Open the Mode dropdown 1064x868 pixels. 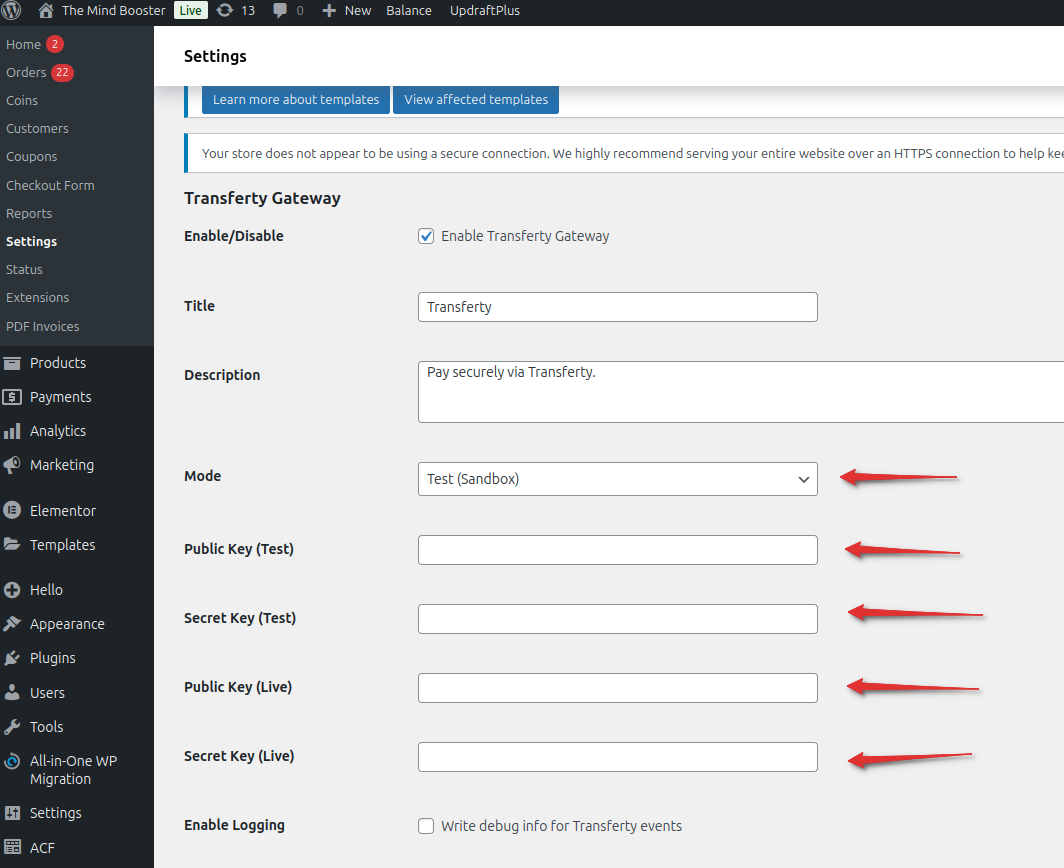click(618, 479)
